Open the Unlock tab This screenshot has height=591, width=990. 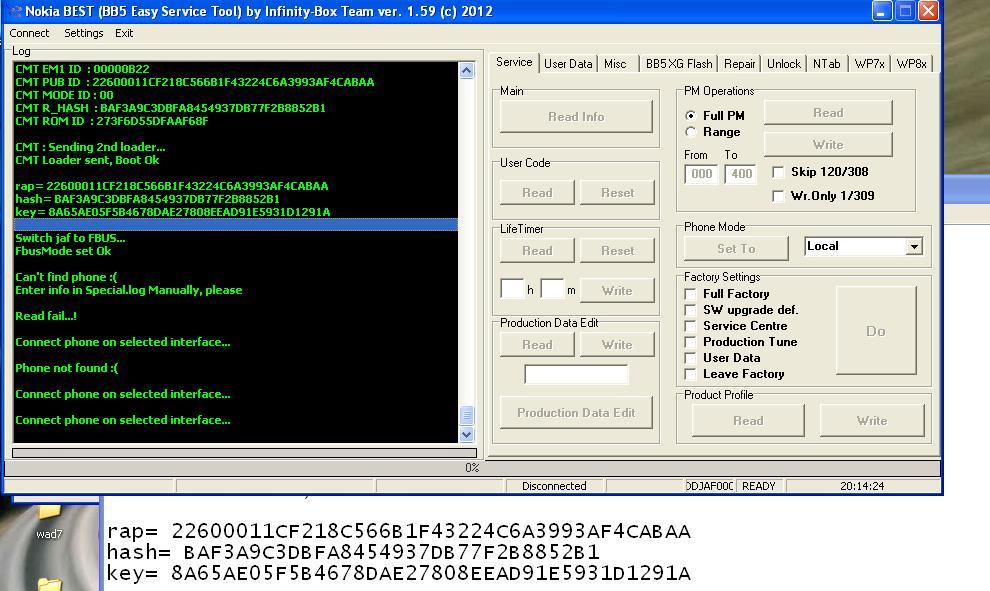coord(784,64)
